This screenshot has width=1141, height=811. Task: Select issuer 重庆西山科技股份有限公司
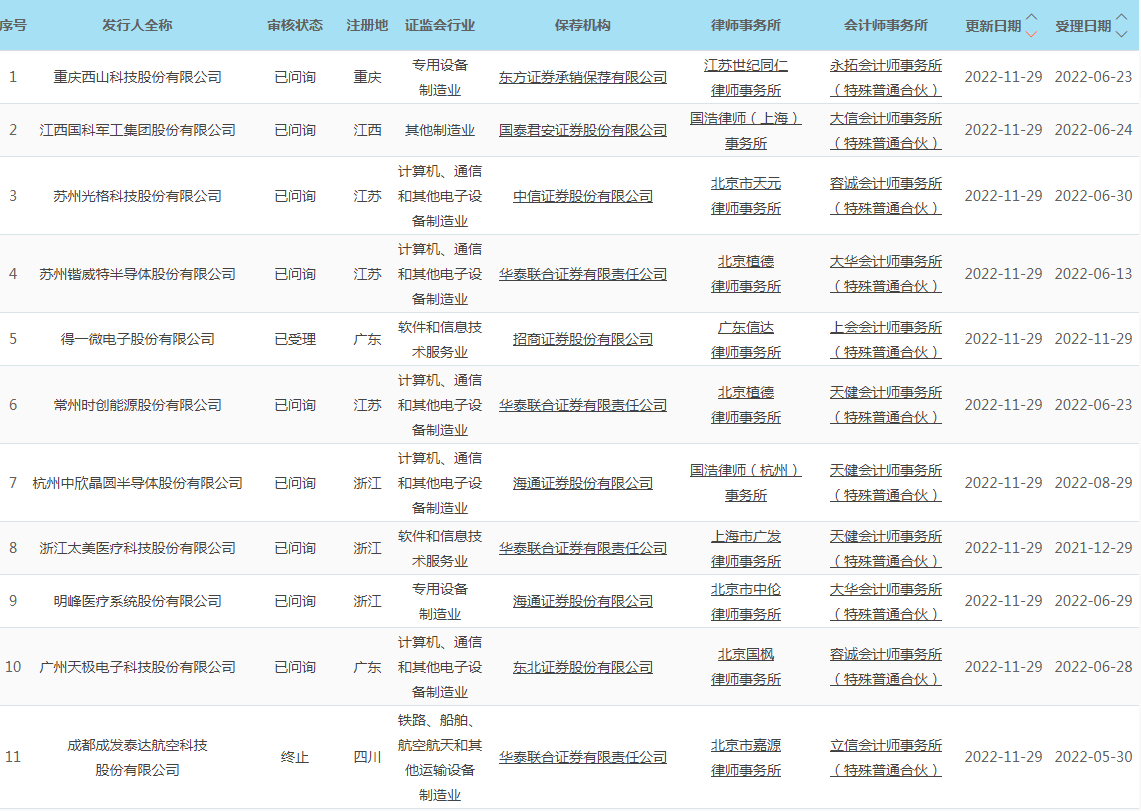tap(138, 77)
